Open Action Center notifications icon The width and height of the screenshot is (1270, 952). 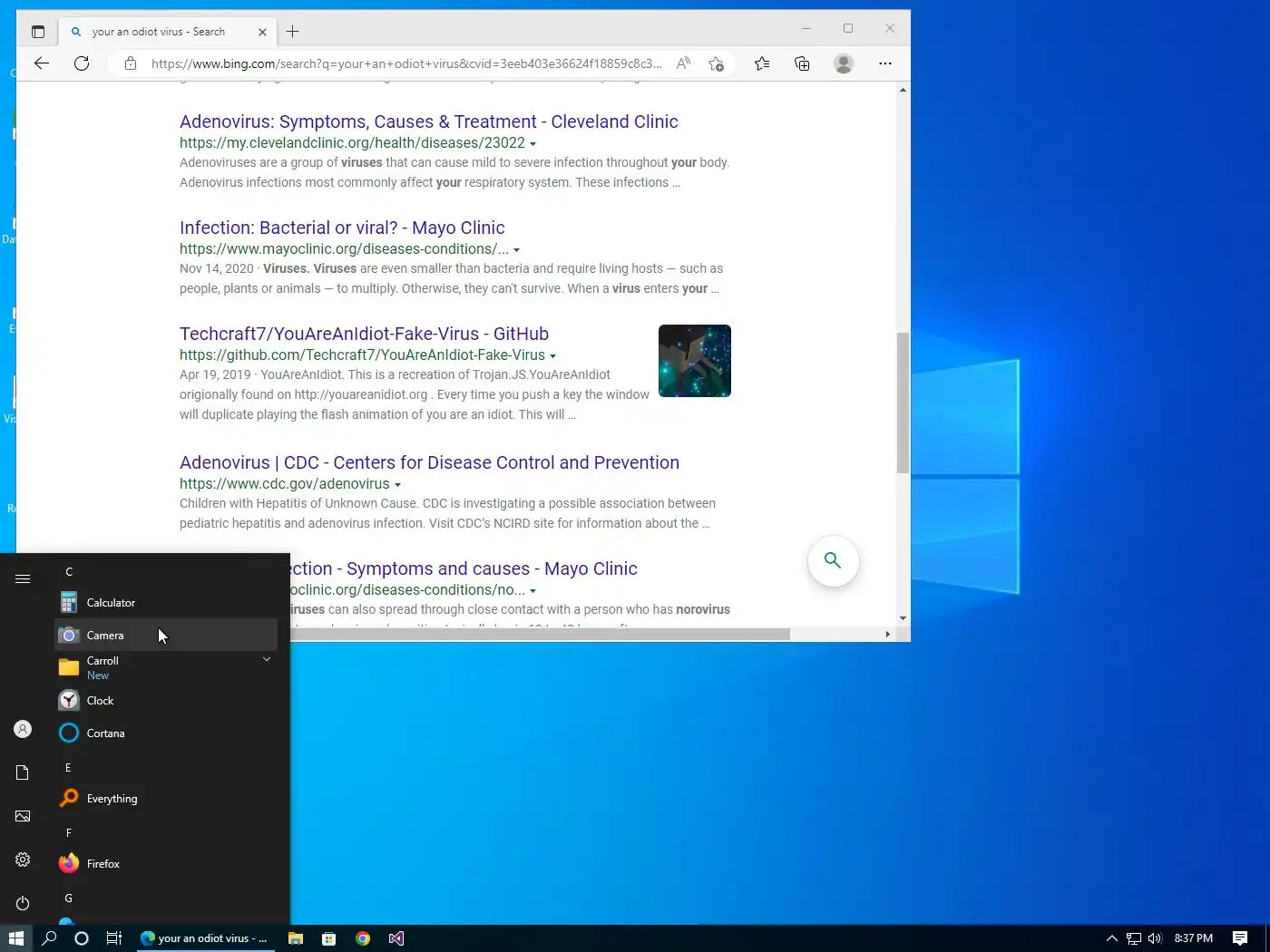[x=1240, y=938]
